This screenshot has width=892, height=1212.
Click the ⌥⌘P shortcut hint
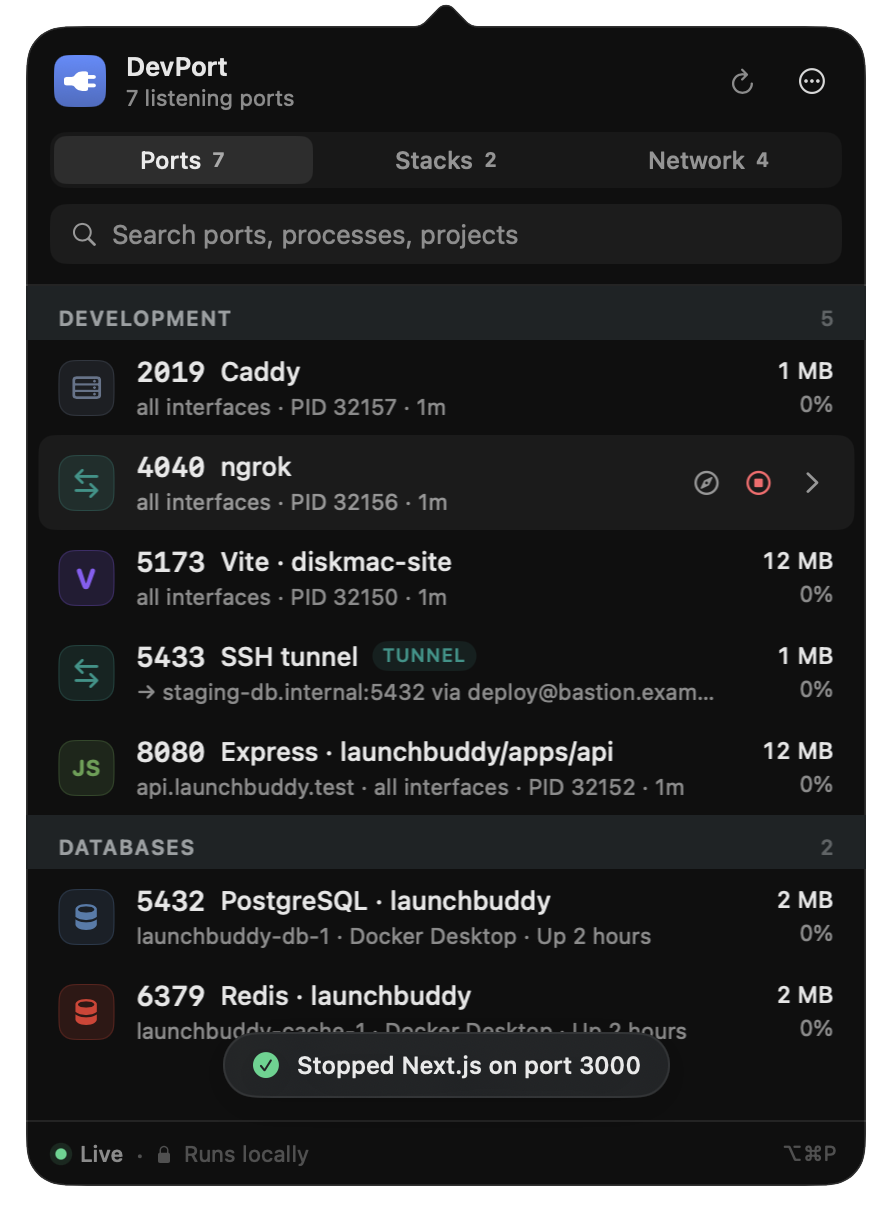click(810, 1154)
